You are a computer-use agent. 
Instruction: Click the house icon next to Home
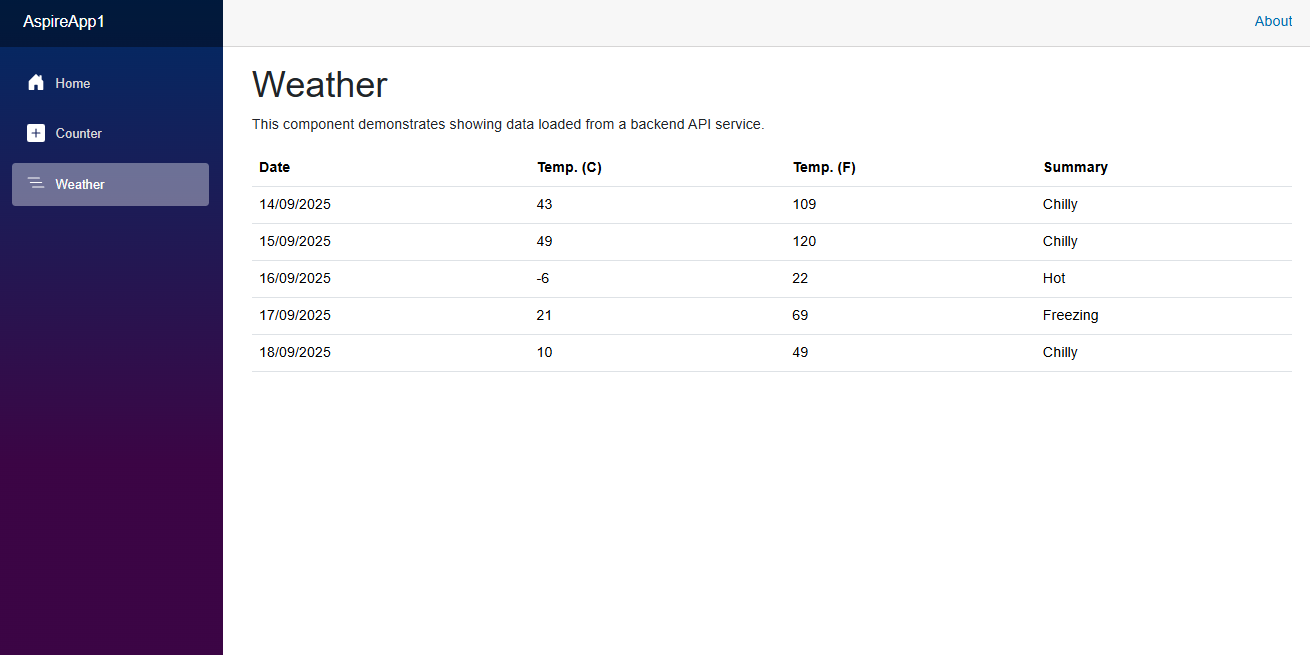pyautogui.click(x=36, y=83)
